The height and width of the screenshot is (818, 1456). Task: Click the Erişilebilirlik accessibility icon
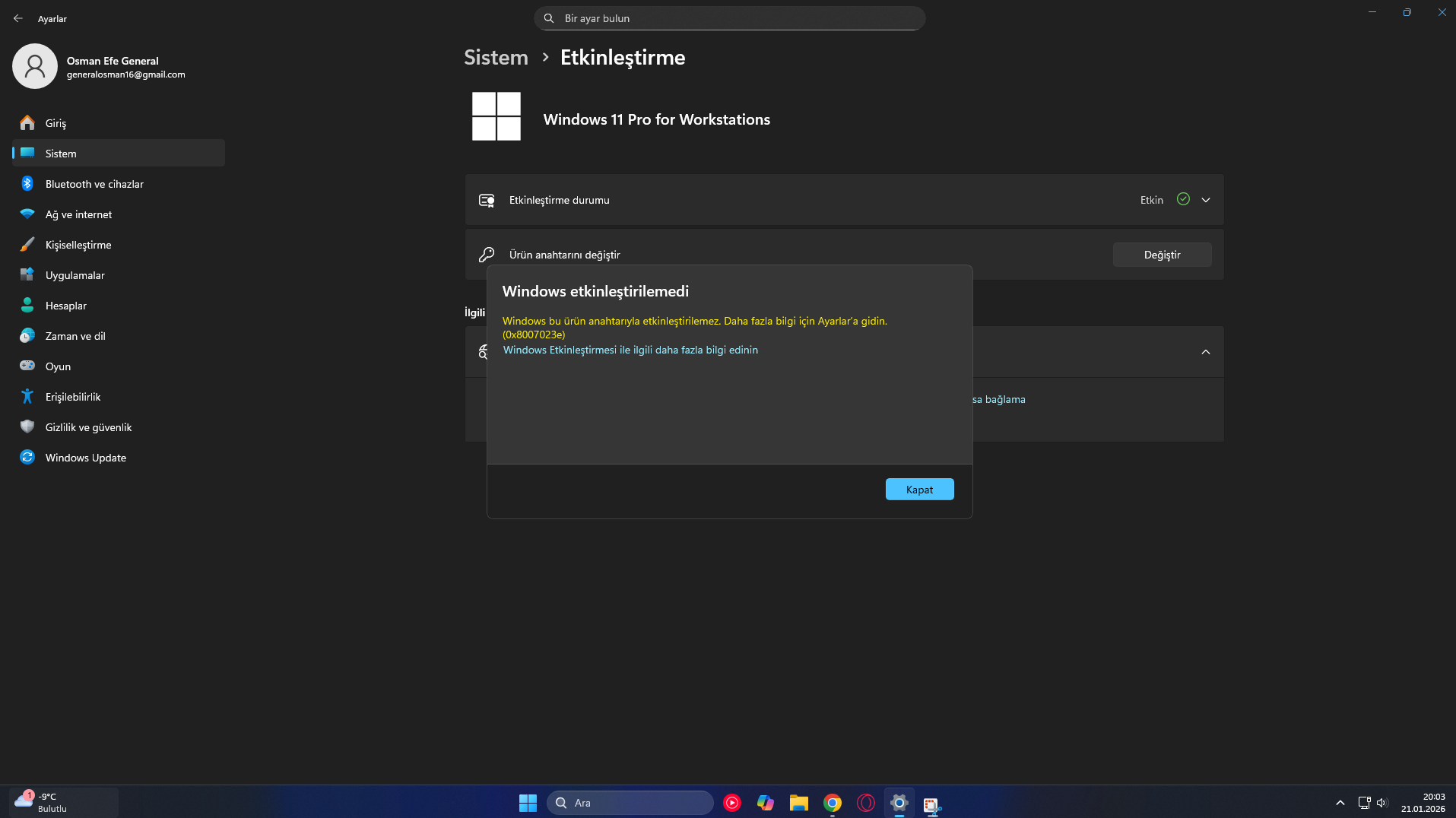coord(27,396)
